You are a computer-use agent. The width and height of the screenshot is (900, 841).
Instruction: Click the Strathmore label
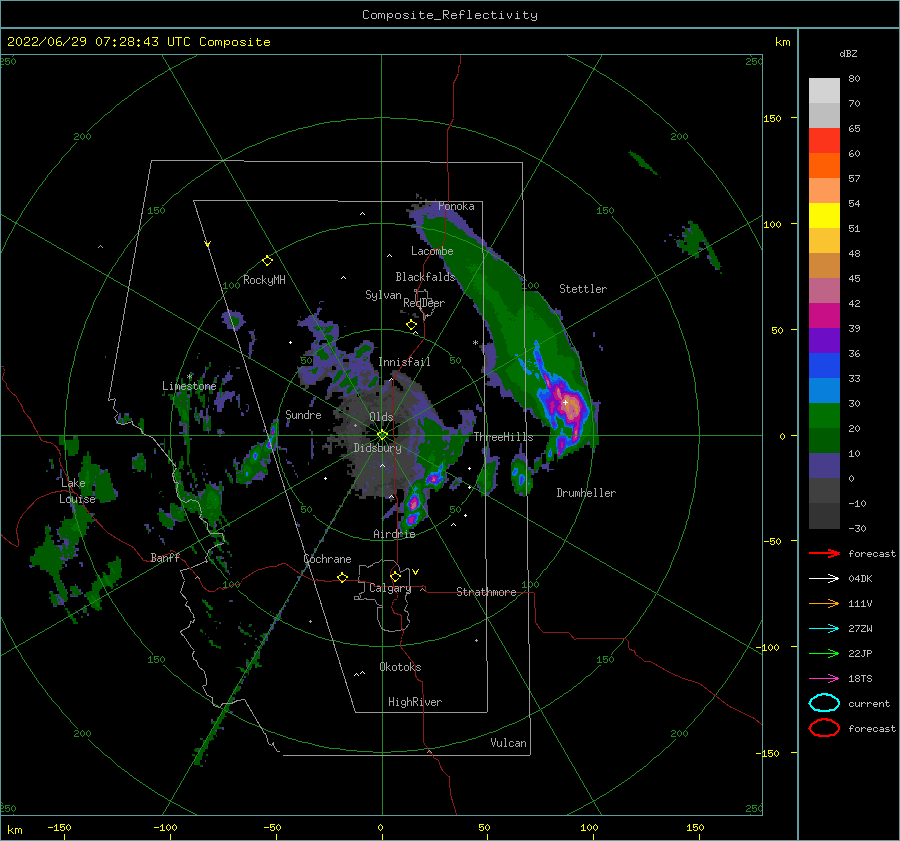[x=486, y=592]
